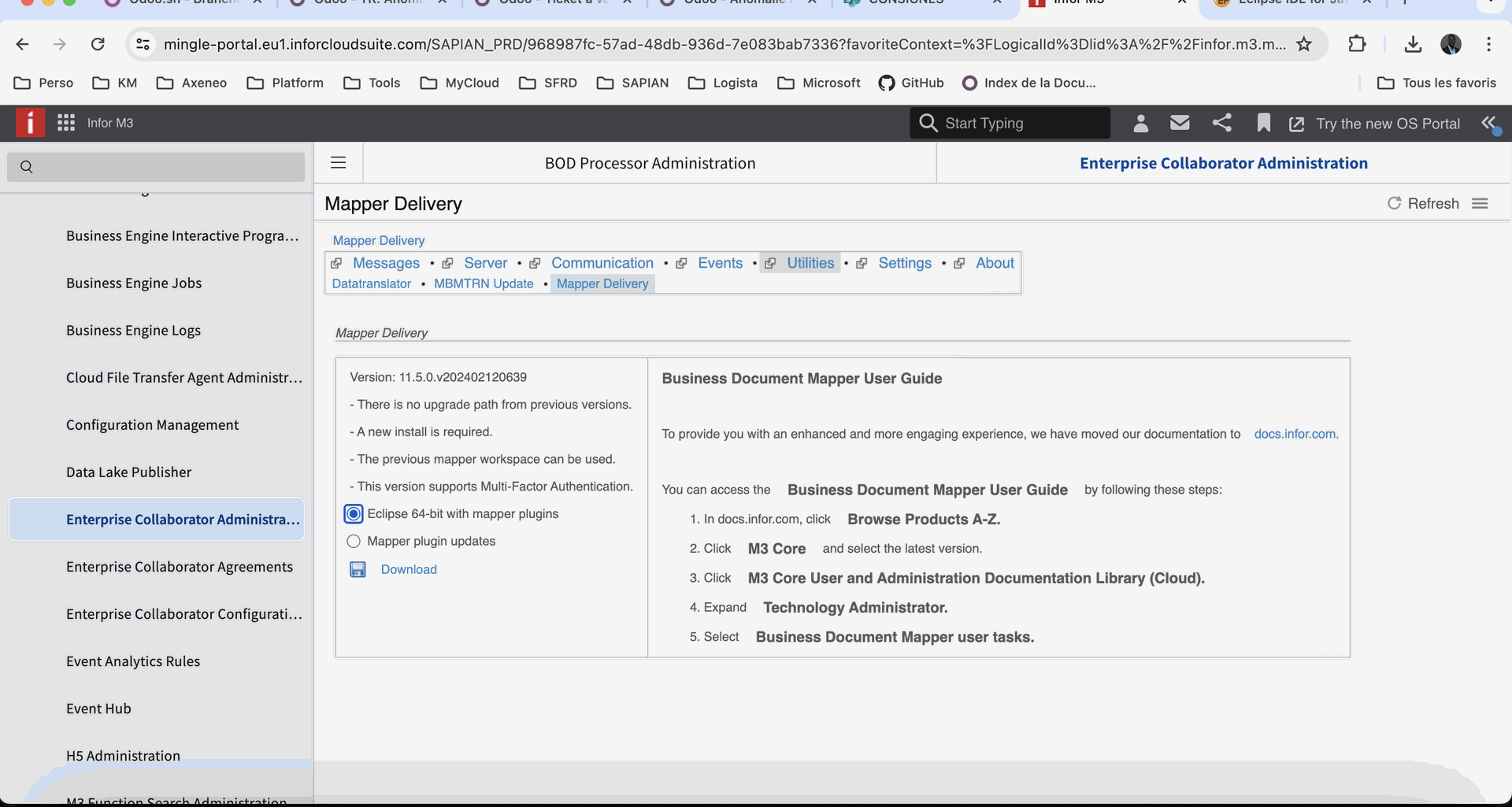This screenshot has height=807, width=1512.
Task: Toggle the hamburger menu beside BOD Processor
Action: click(x=339, y=162)
